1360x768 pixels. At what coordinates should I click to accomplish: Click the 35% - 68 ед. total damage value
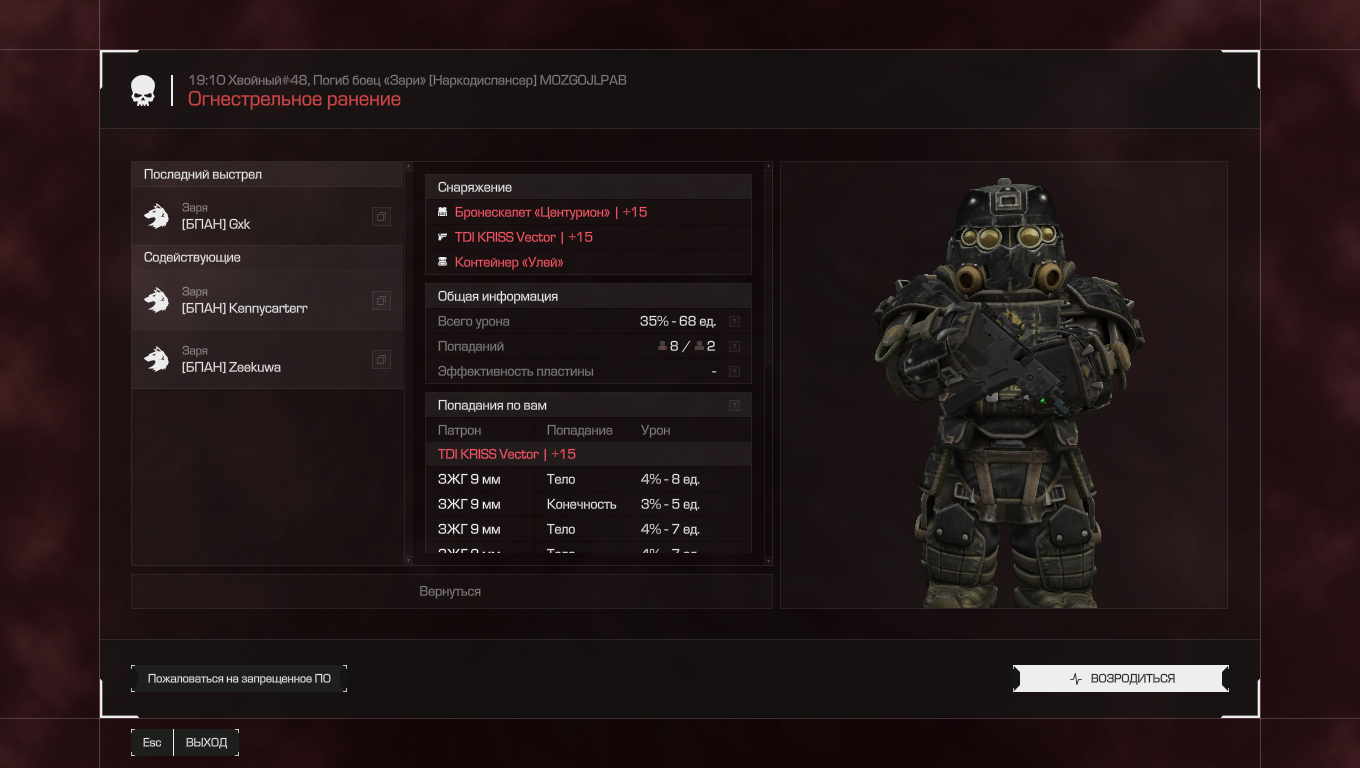678,321
